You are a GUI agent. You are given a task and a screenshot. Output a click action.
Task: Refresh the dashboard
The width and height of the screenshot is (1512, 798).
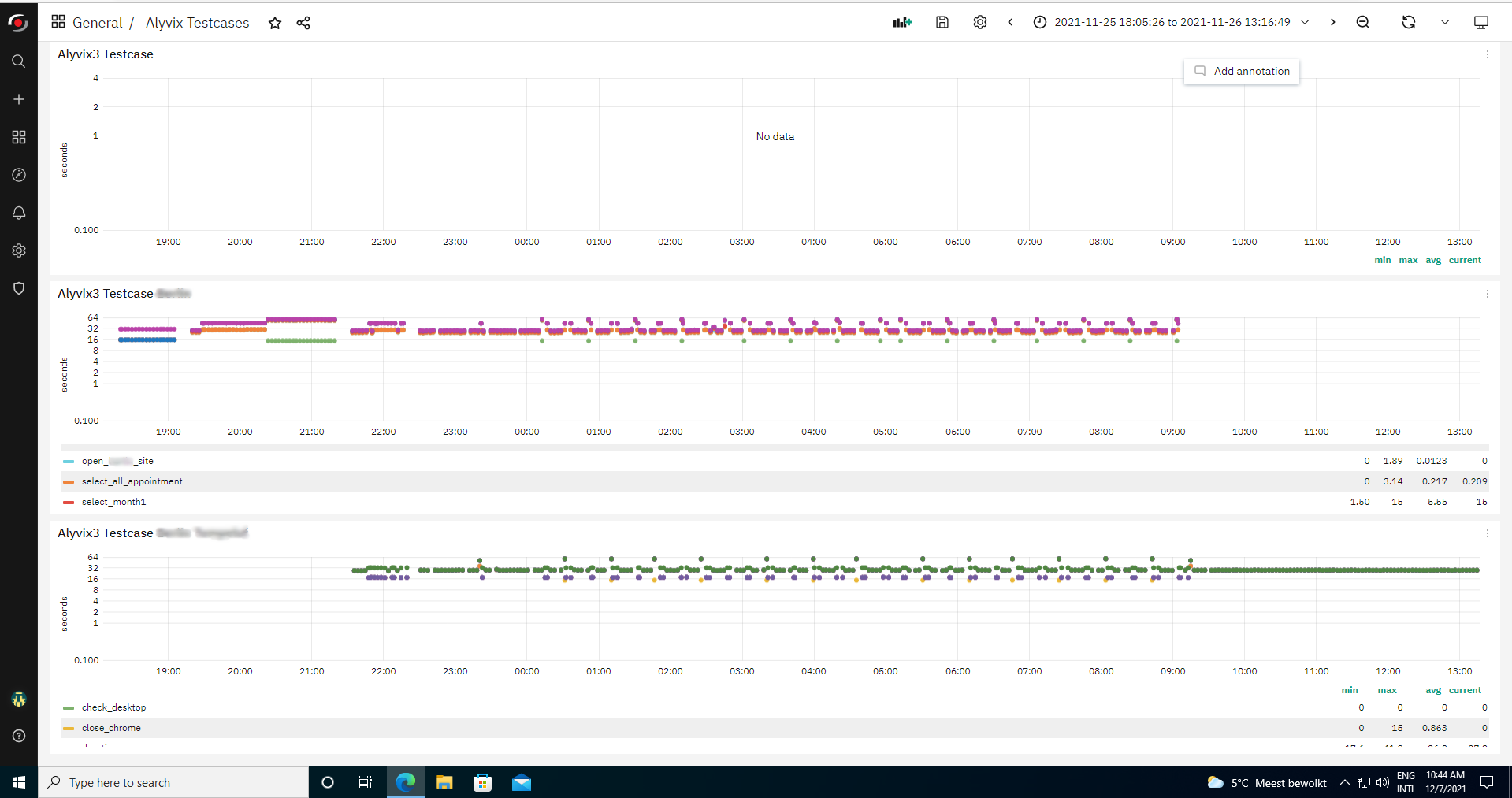(x=1408, y=22)
